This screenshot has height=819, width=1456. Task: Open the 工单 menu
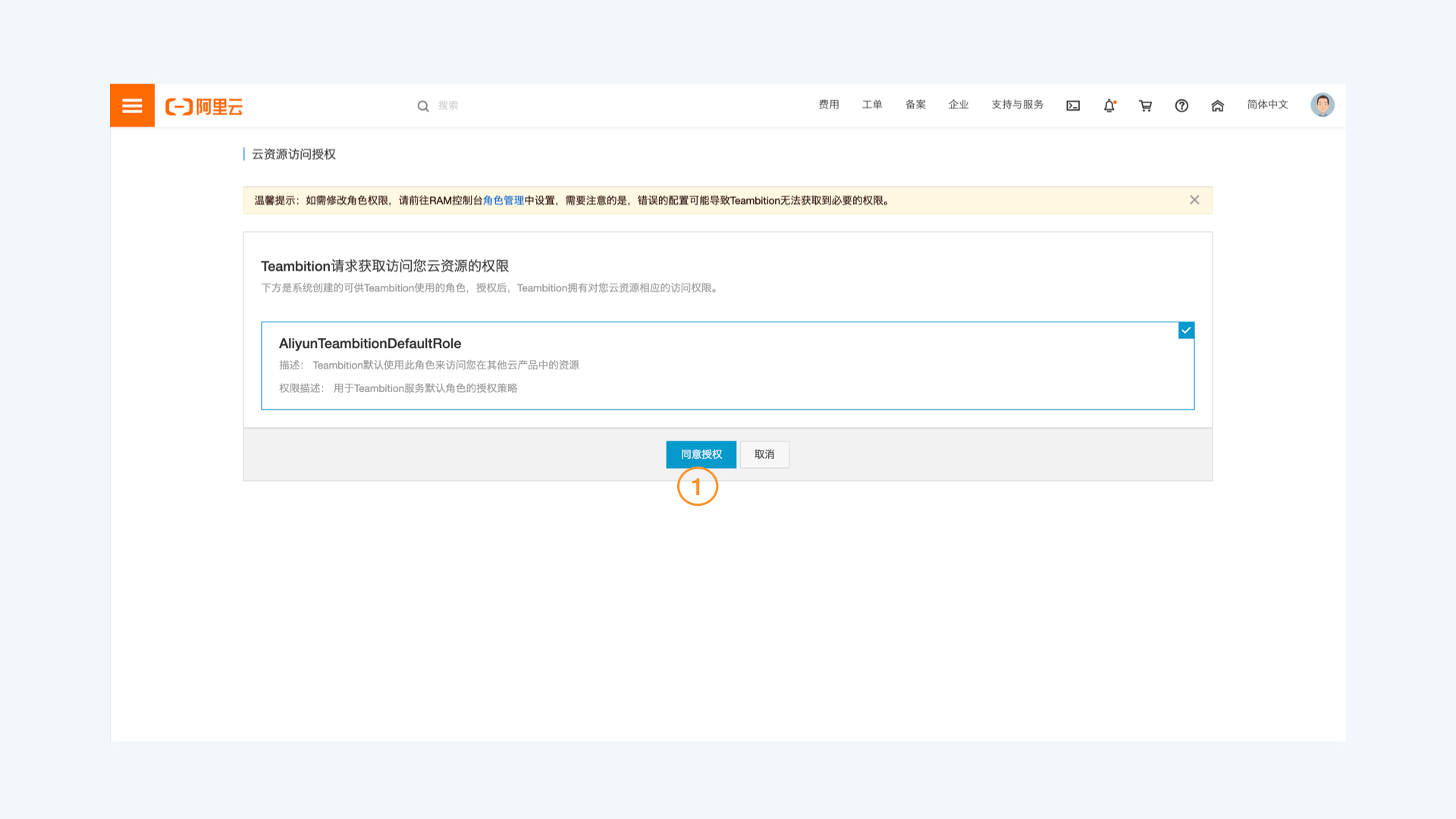click(872, 105)
